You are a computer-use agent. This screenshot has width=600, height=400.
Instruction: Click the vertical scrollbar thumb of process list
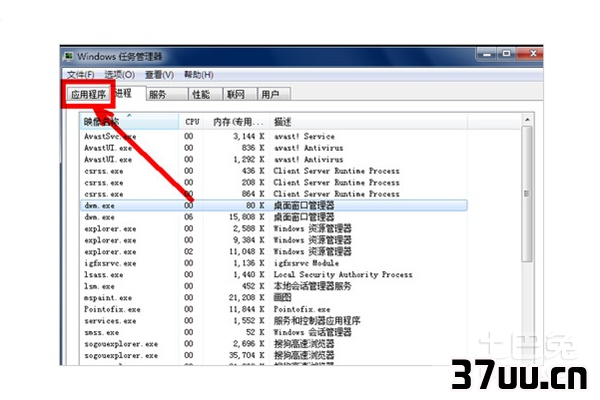(x=527, y=194)
